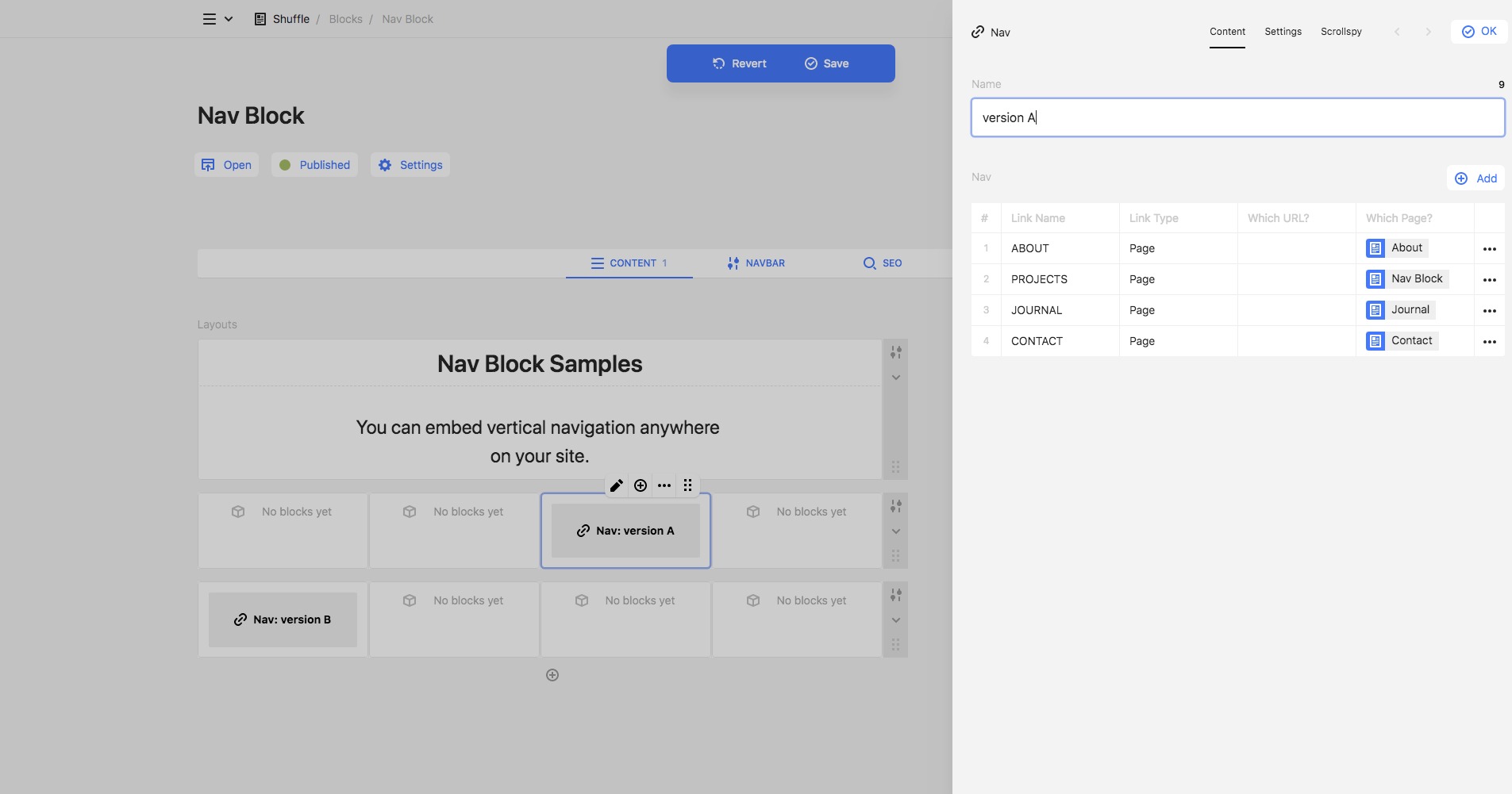
Task: Go to Blocks in the breadcrumb
Action: 345,19
